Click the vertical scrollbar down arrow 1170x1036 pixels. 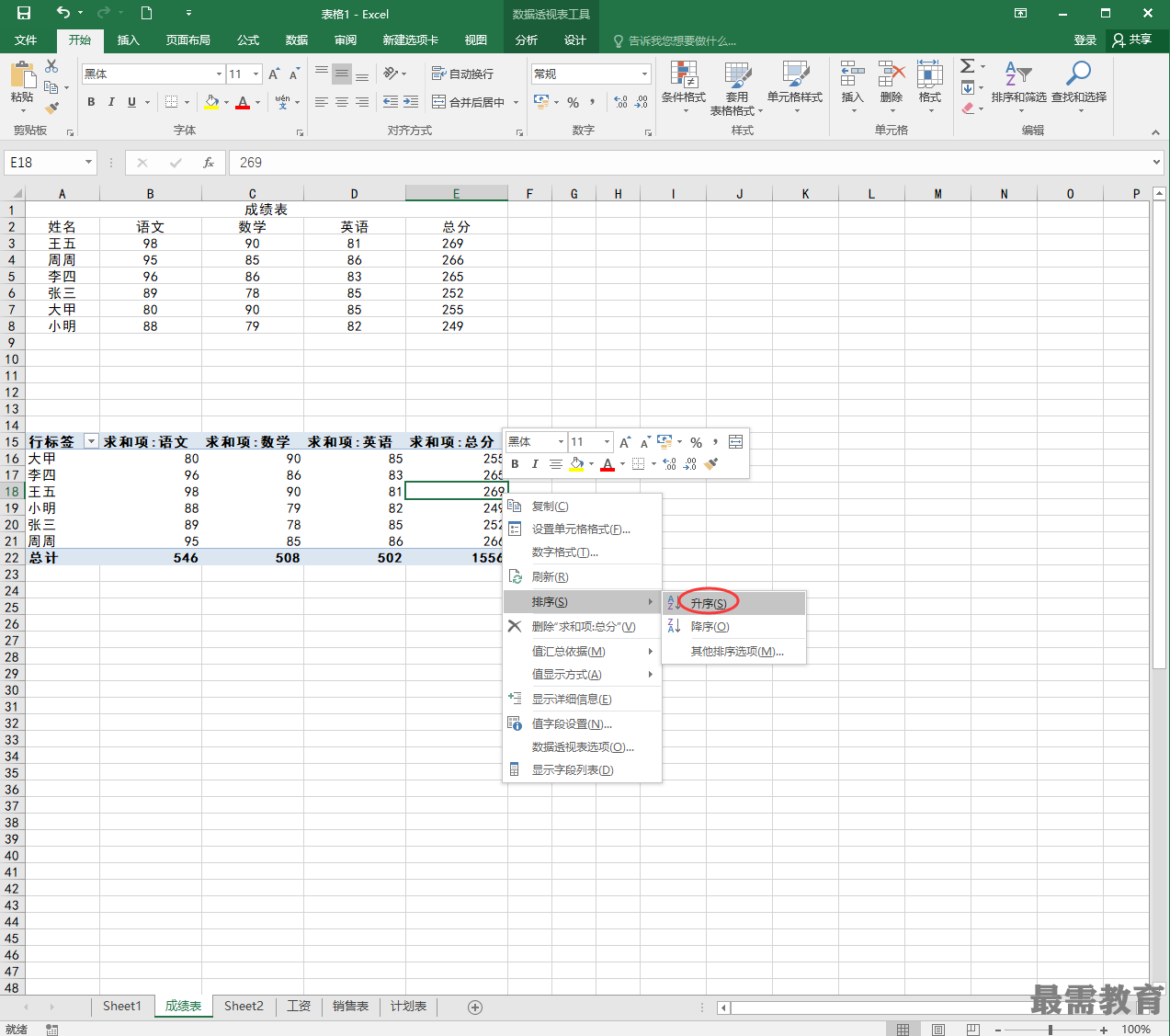(1159, 986)
